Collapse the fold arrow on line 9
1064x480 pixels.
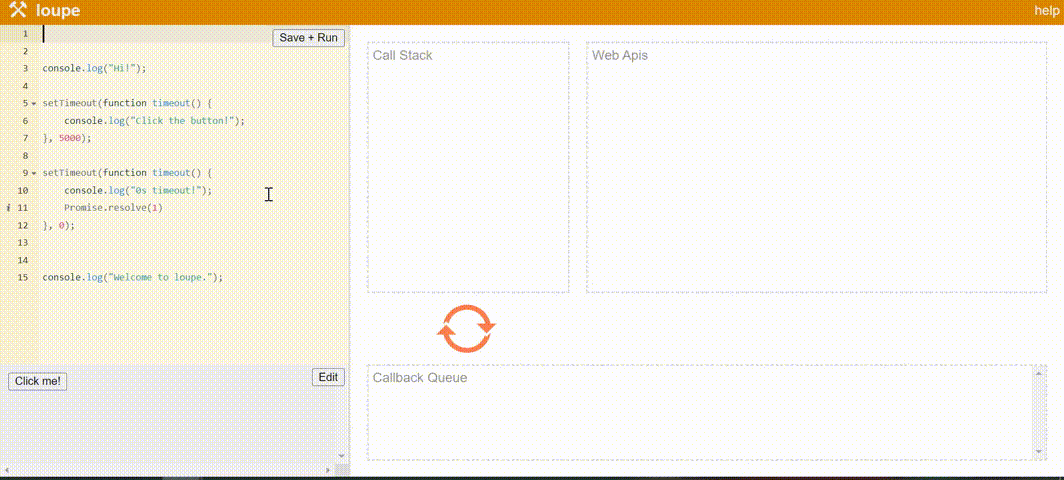[x=34, y=173]
